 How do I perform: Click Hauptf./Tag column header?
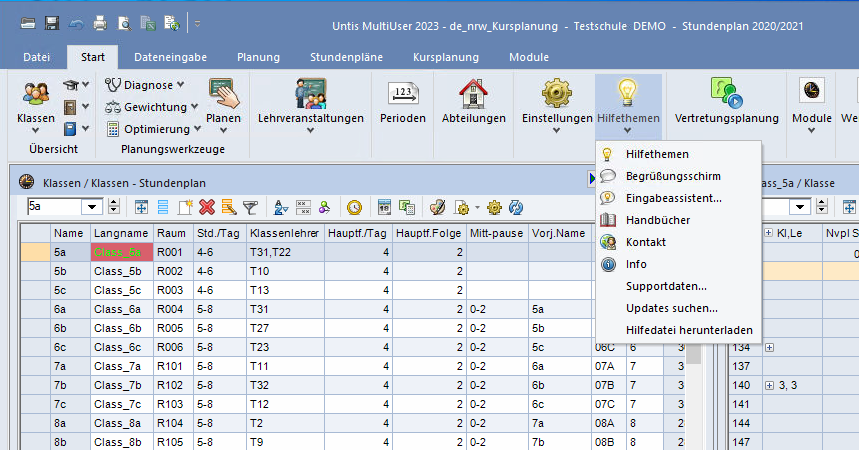[x=358, y=233]
